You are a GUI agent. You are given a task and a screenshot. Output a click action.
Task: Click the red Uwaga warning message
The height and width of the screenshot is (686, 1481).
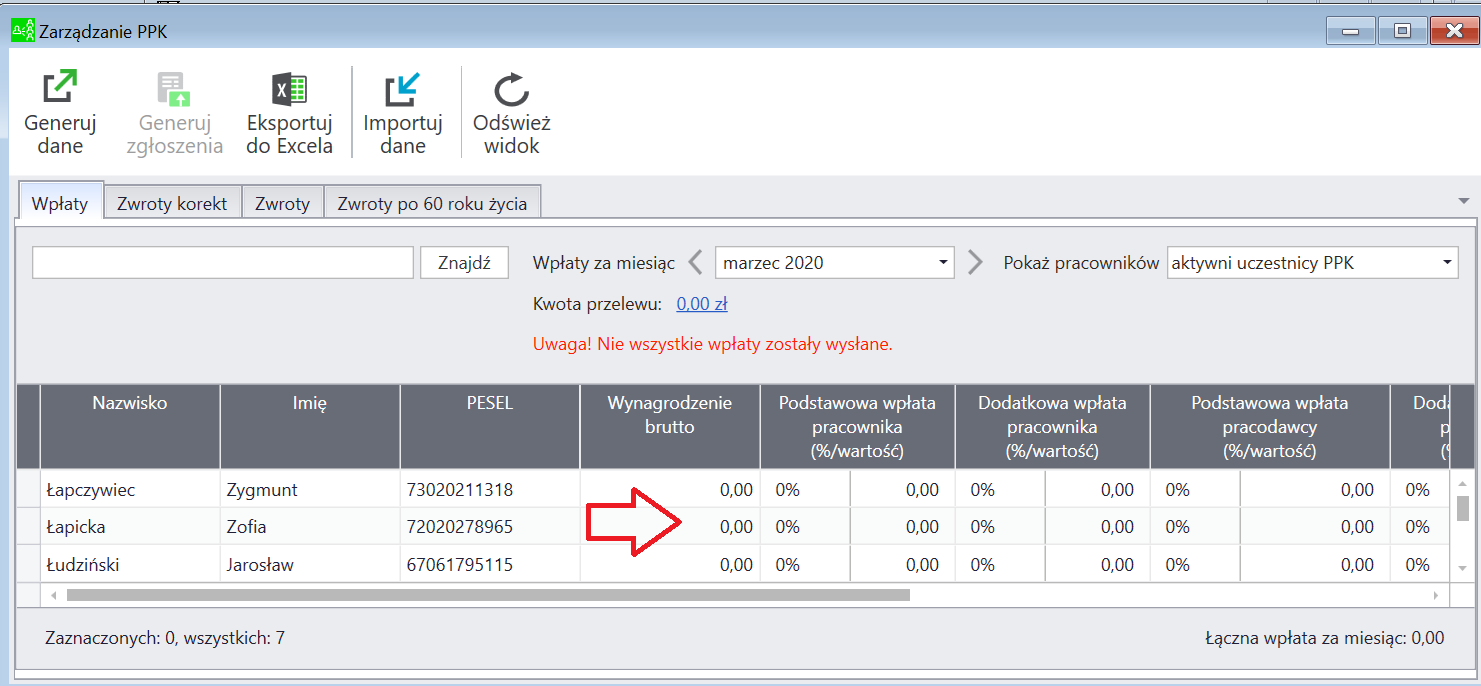tap(713, 344)
